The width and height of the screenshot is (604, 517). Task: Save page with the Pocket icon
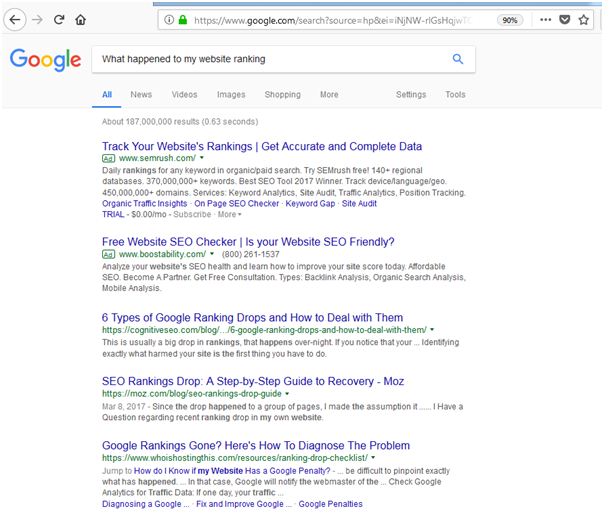(565, 20)
